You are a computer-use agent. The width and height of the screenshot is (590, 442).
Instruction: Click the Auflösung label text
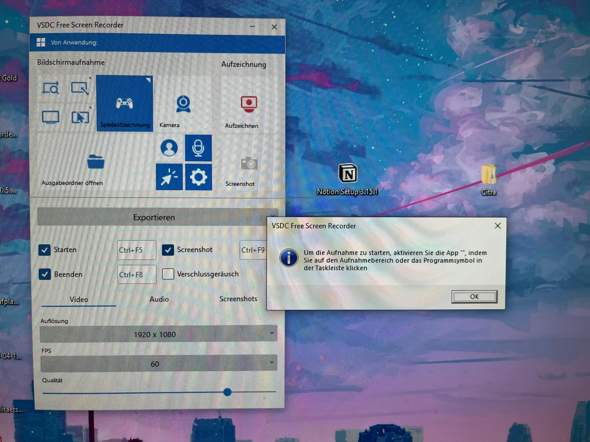coord(54,321)
